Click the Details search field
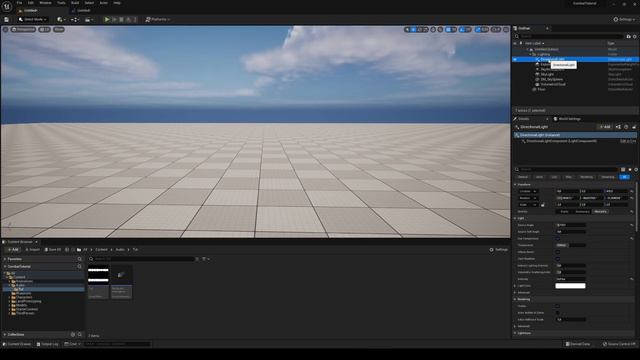 pos(567,169)
